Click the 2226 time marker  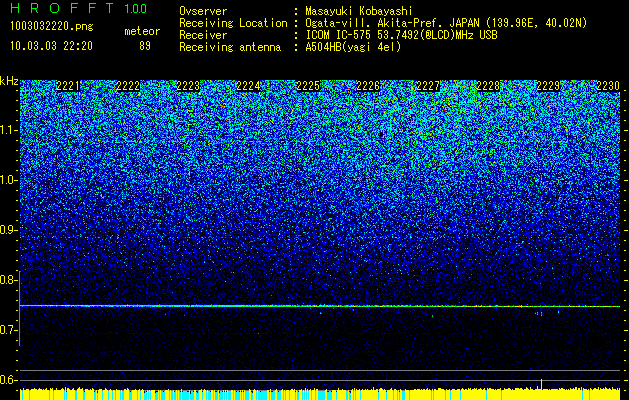coord(368,86)
